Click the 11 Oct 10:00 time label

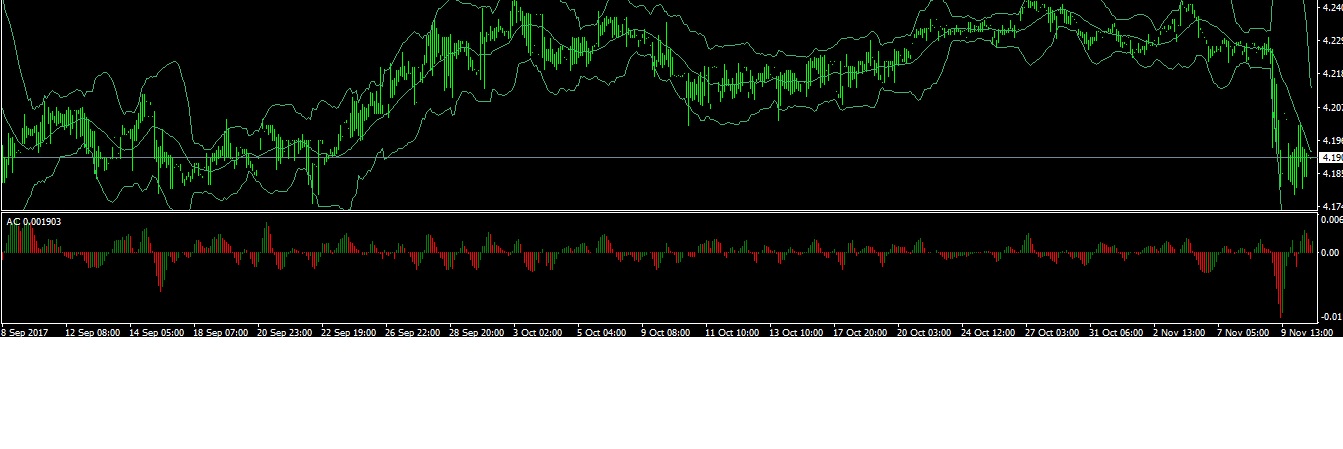(x=733, y=331)
